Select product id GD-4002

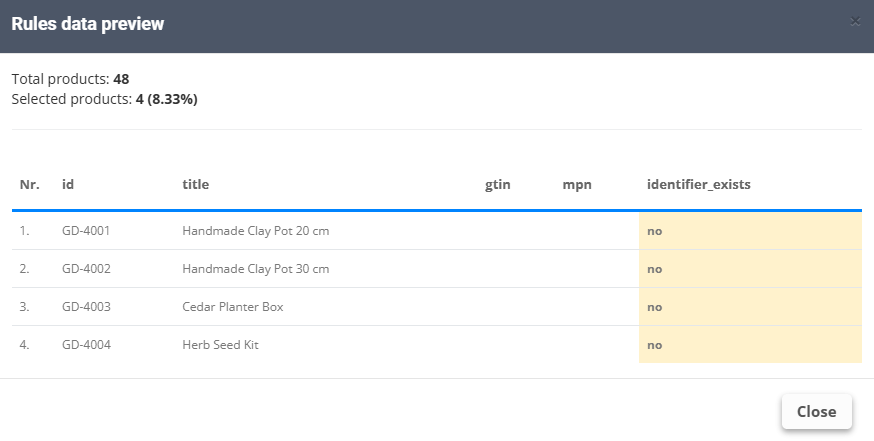tap(86, 269)
